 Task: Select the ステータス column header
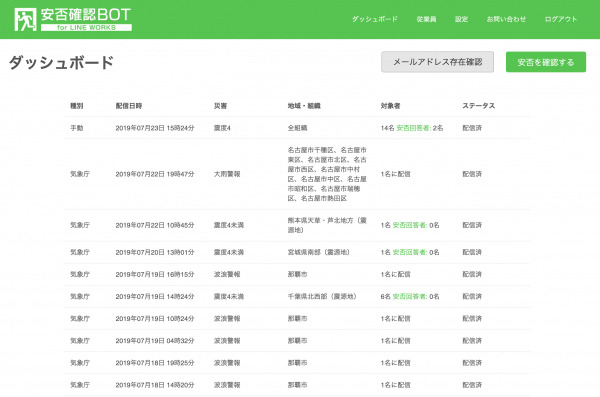pyautogui.click(x=478, y=106)
